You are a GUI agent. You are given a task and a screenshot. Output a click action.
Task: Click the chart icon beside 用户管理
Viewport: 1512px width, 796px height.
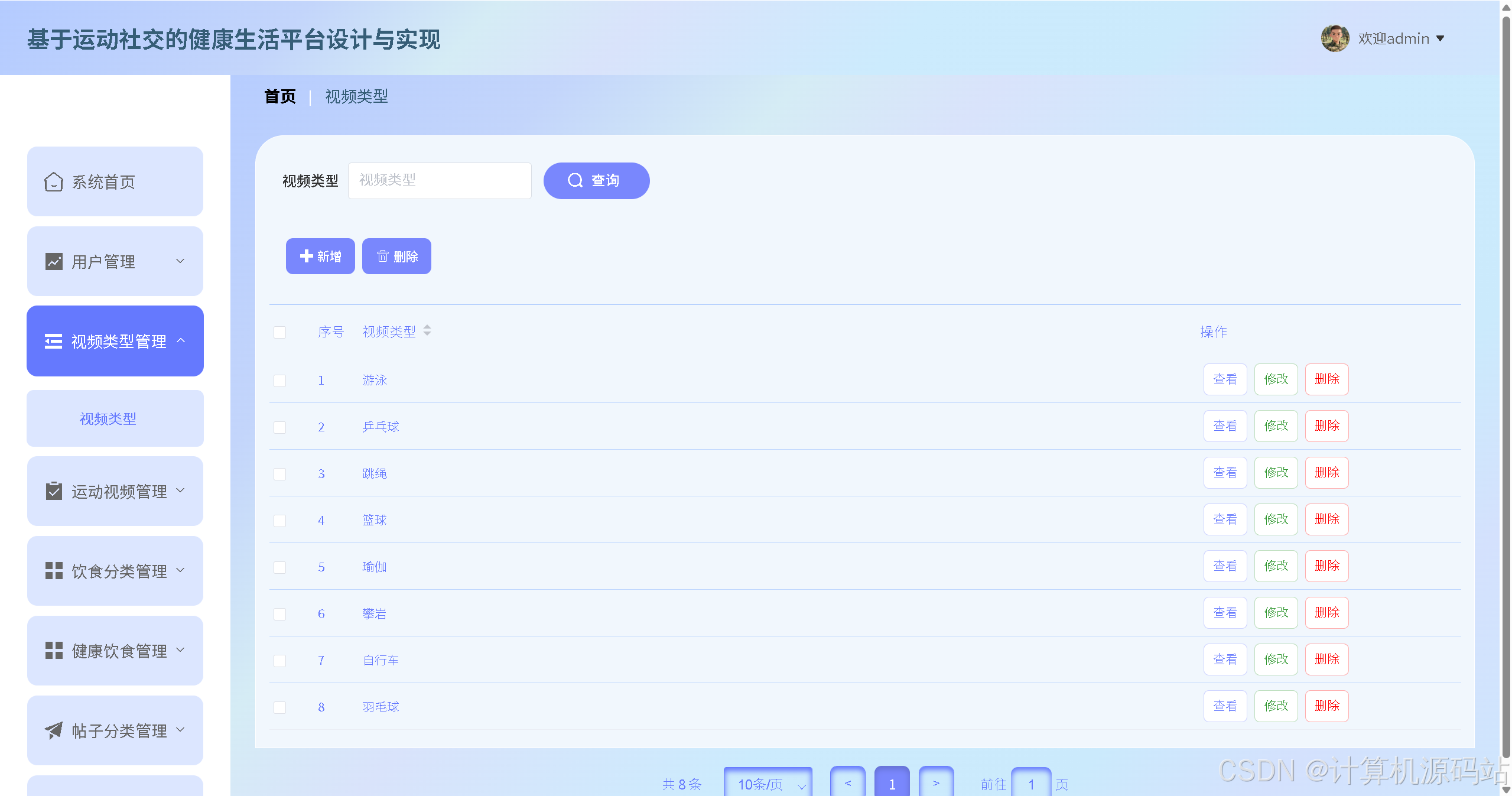click(x=54, y=261)
